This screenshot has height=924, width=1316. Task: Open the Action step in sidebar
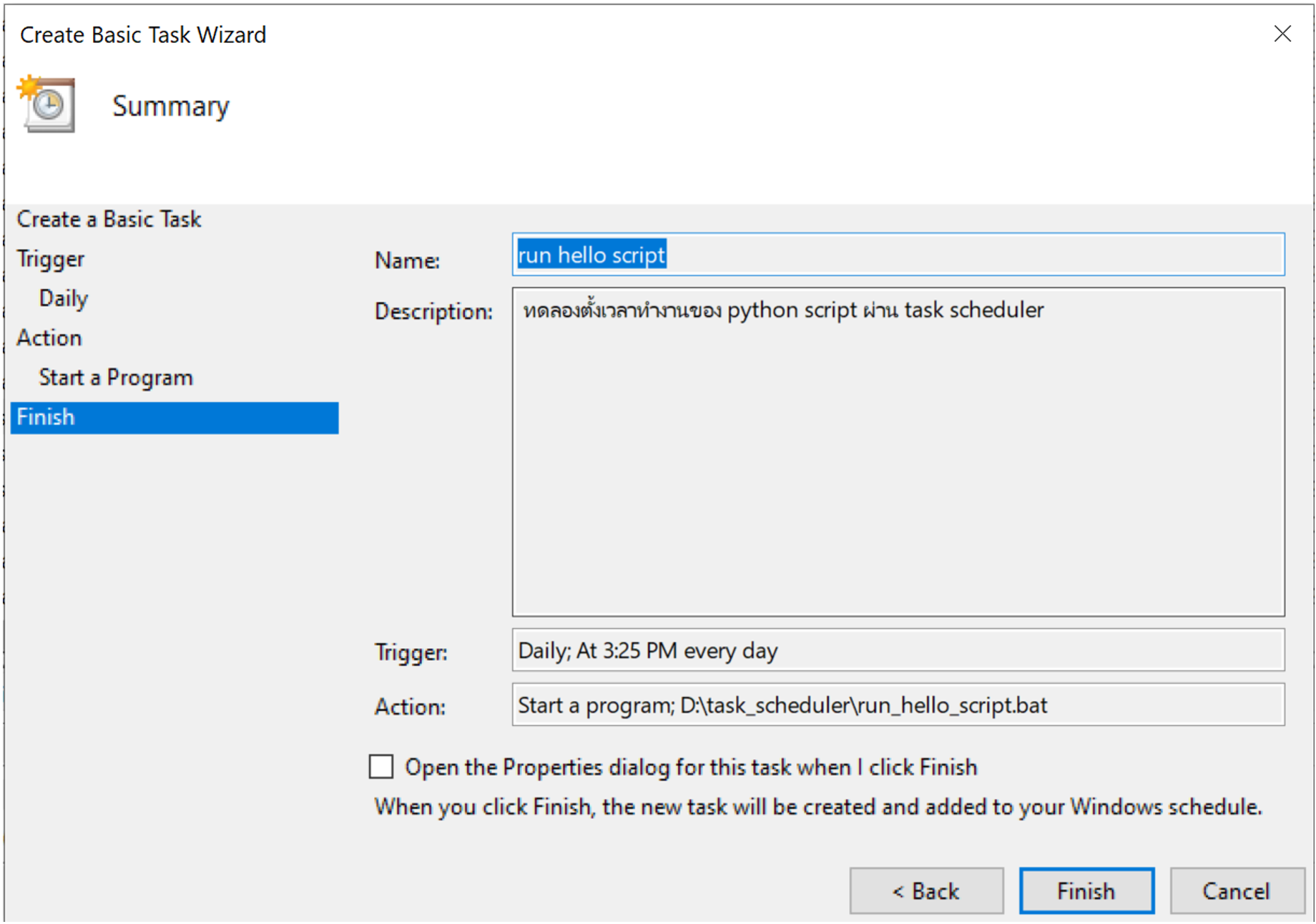click(x=49, y=338)
